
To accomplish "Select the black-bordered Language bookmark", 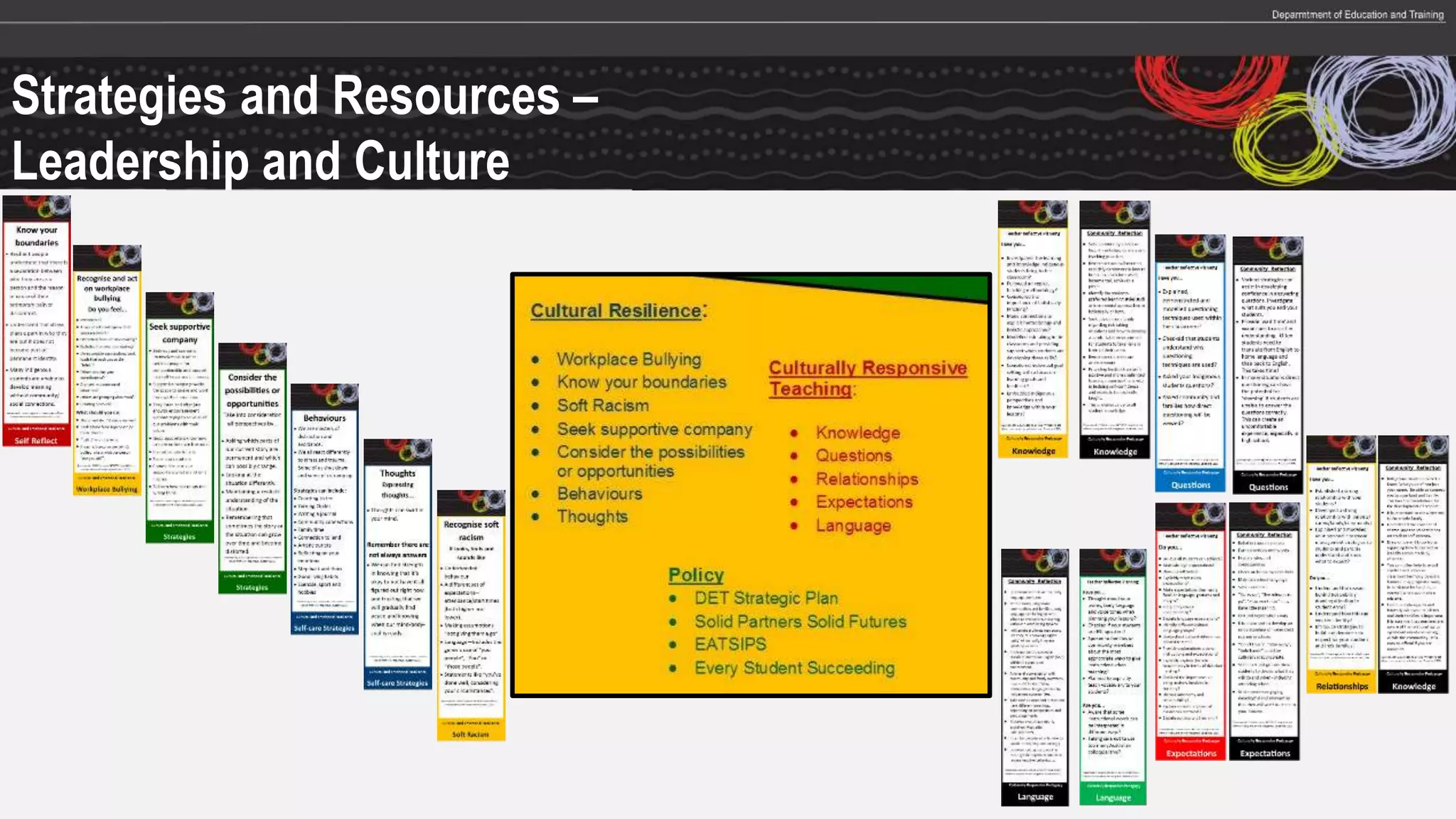I will click(x=1035, y=677).
